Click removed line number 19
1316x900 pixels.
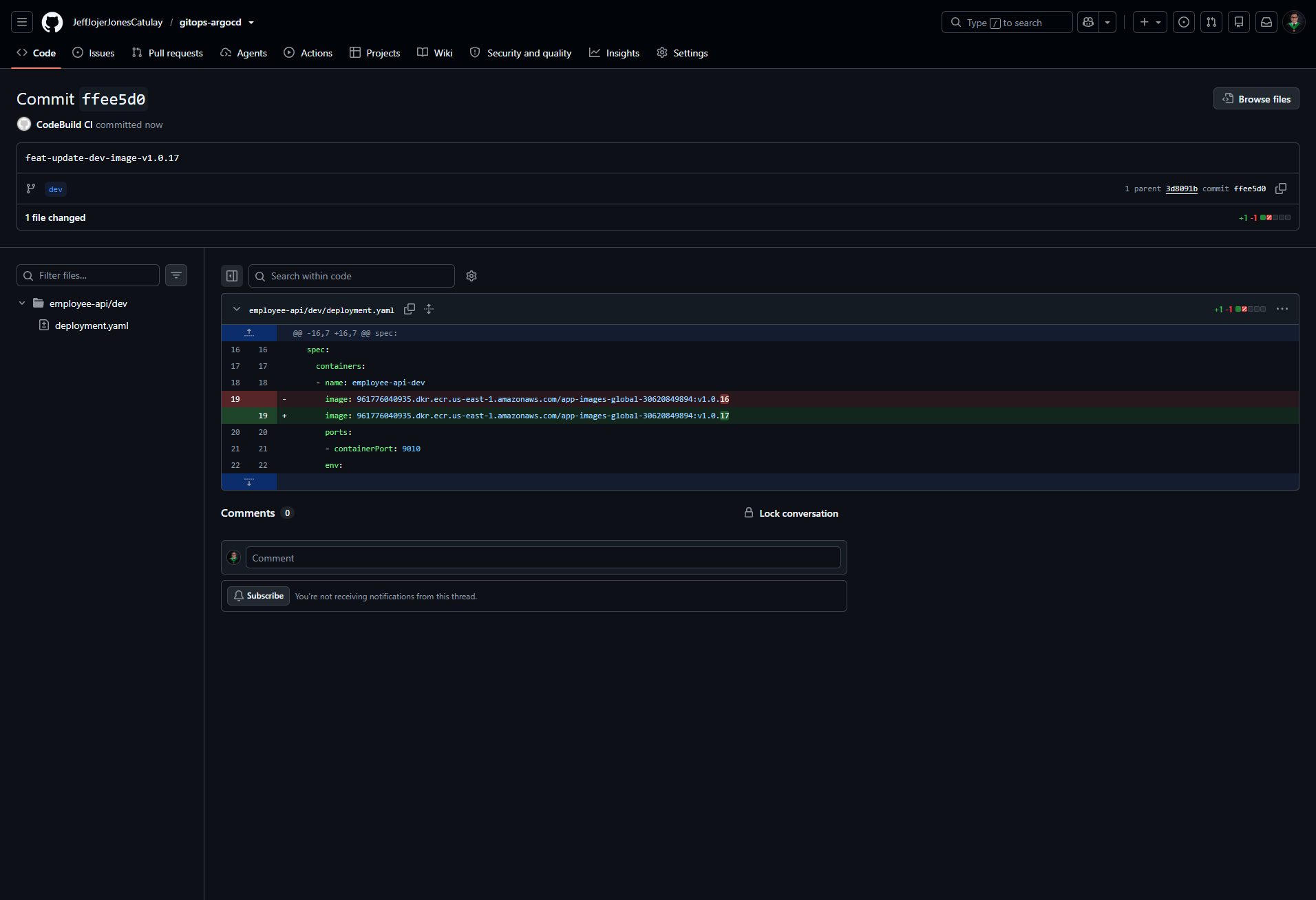(235, 399)
